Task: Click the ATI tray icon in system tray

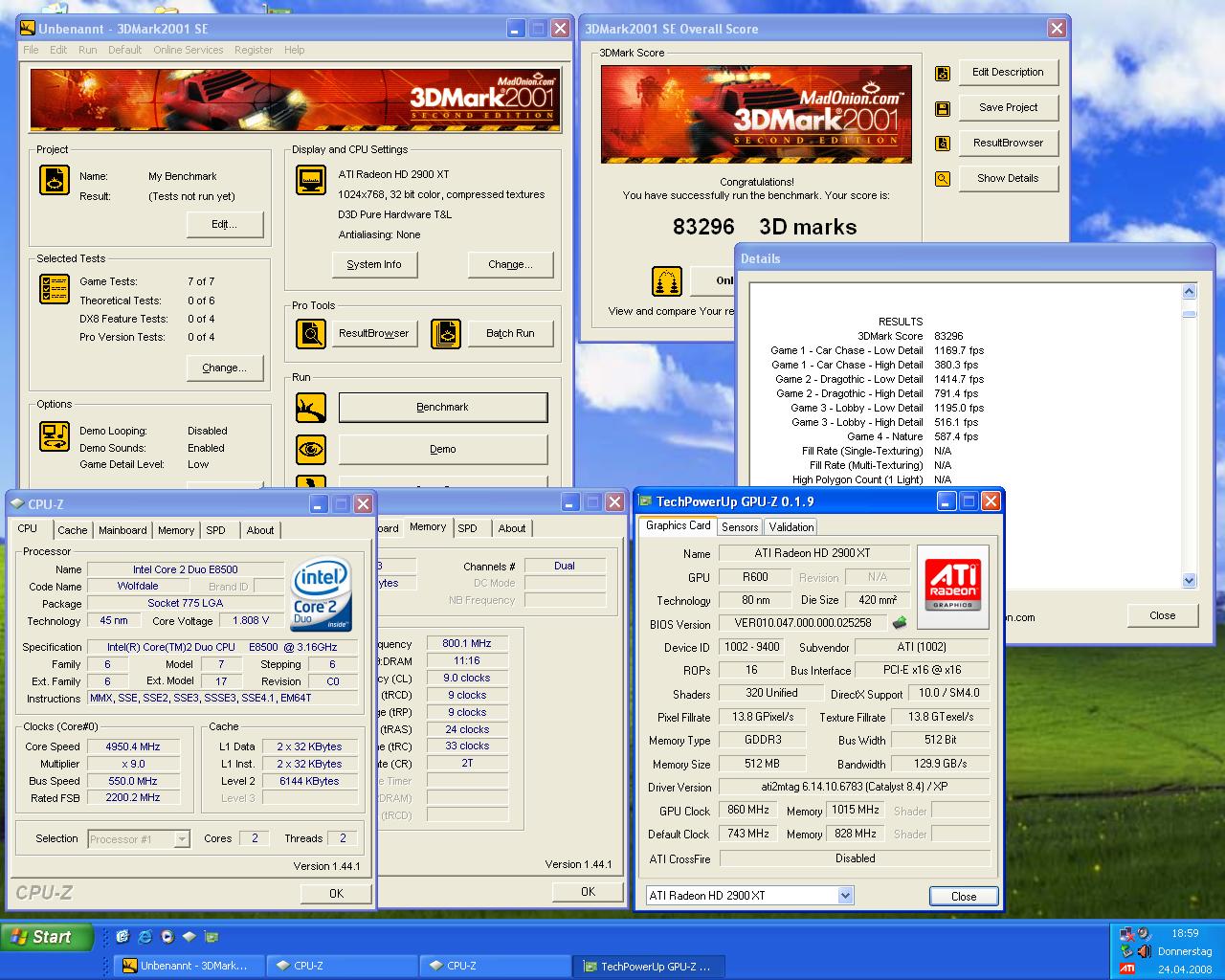Action: (1127, 969)
